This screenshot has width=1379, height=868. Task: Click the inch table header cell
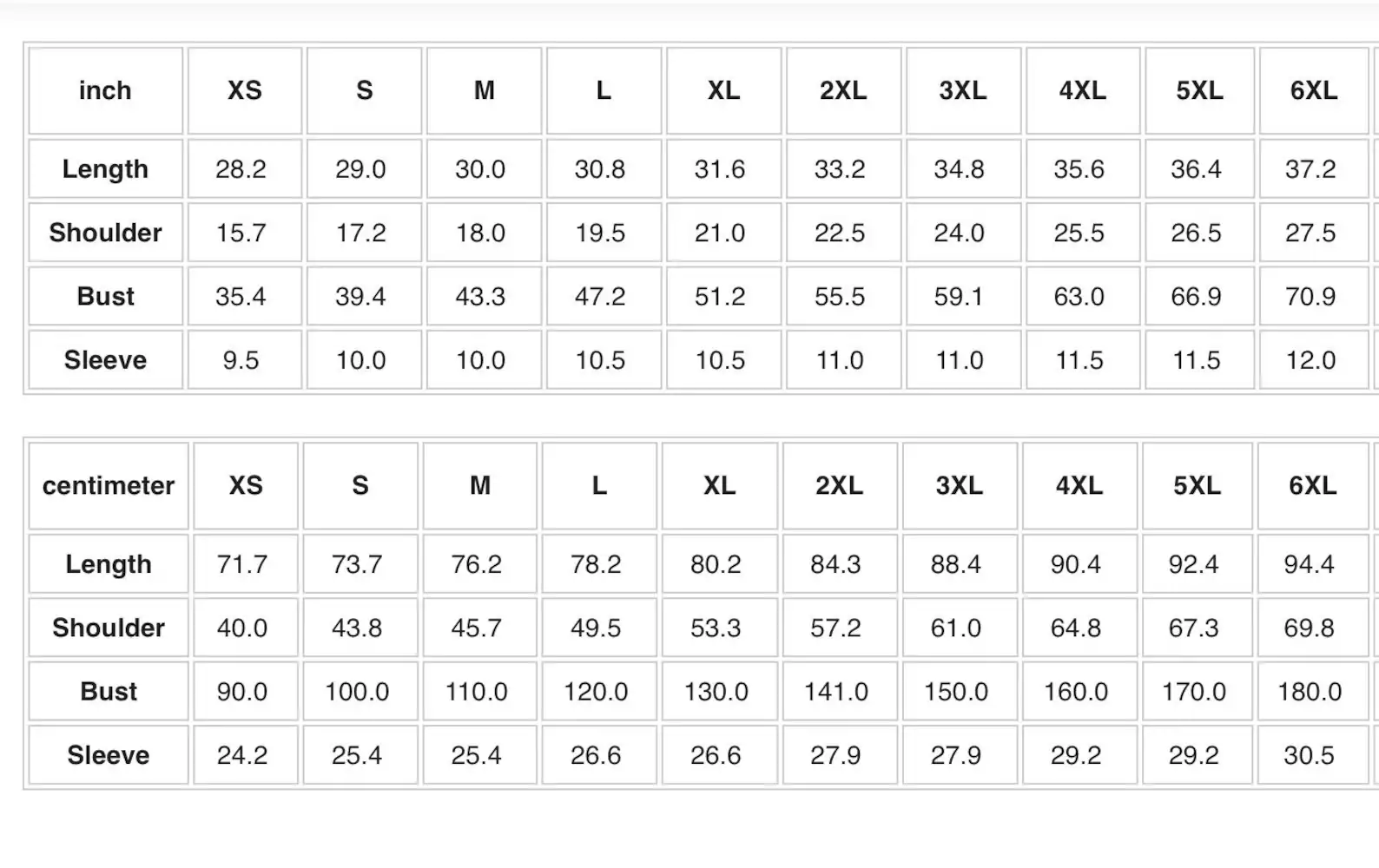point(105,90)
